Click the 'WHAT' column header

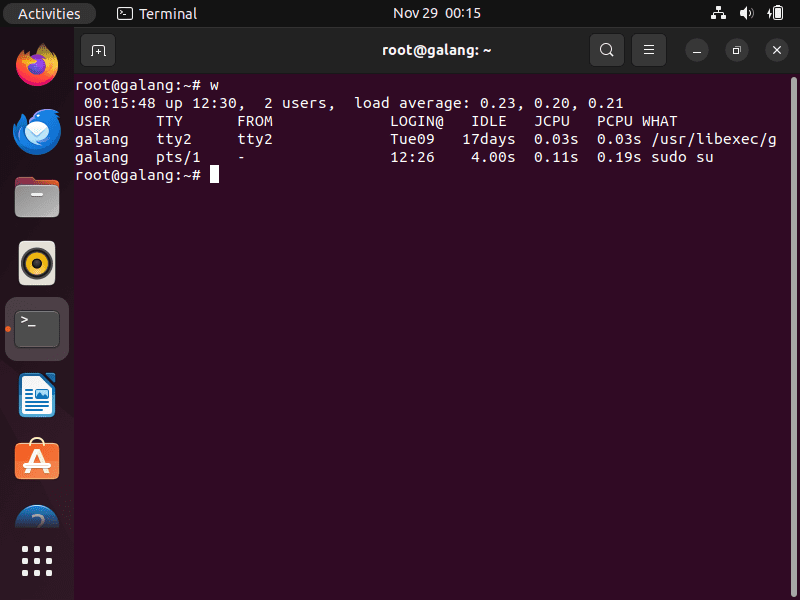[660, 121]
